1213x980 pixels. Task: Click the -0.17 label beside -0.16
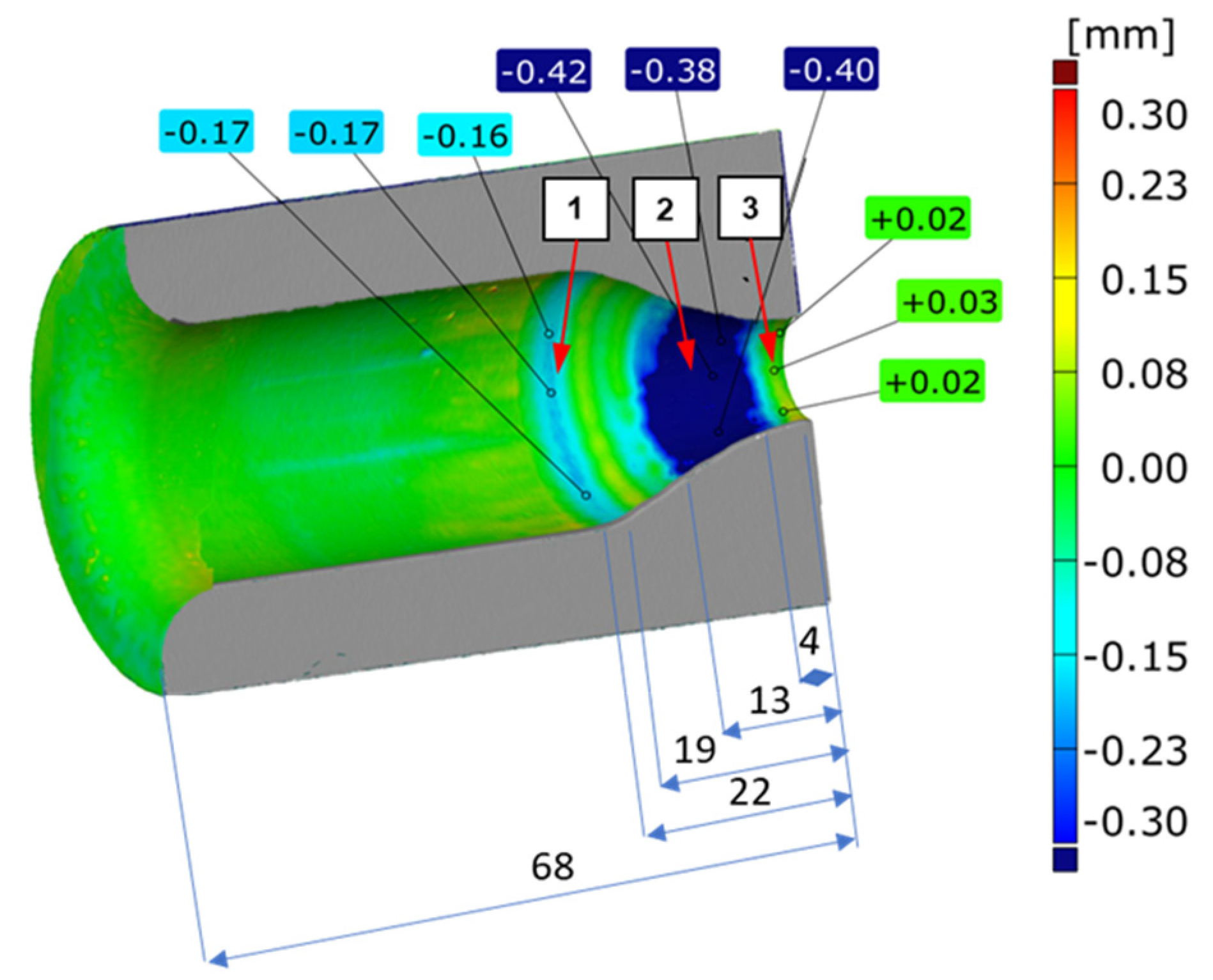pos(336,132)
